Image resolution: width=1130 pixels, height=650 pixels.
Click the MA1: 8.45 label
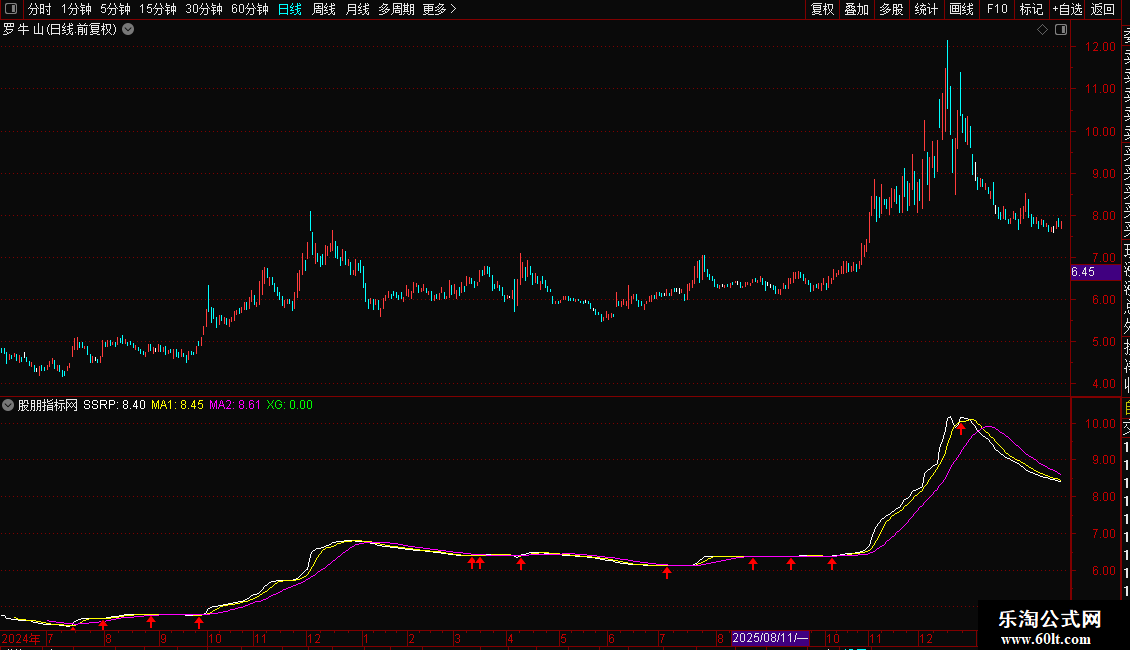point(177,405)
